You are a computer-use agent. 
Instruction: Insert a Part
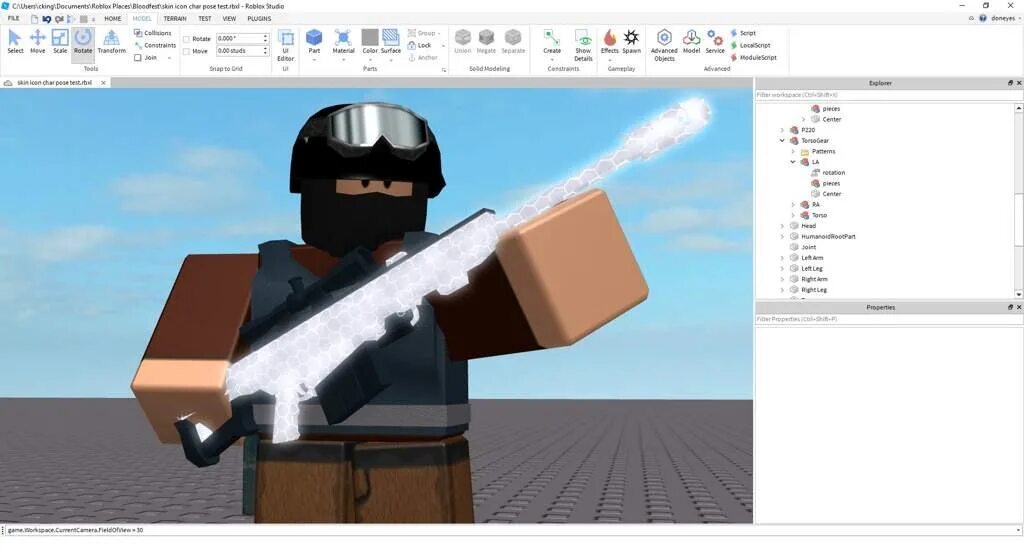tap(314, 41)
